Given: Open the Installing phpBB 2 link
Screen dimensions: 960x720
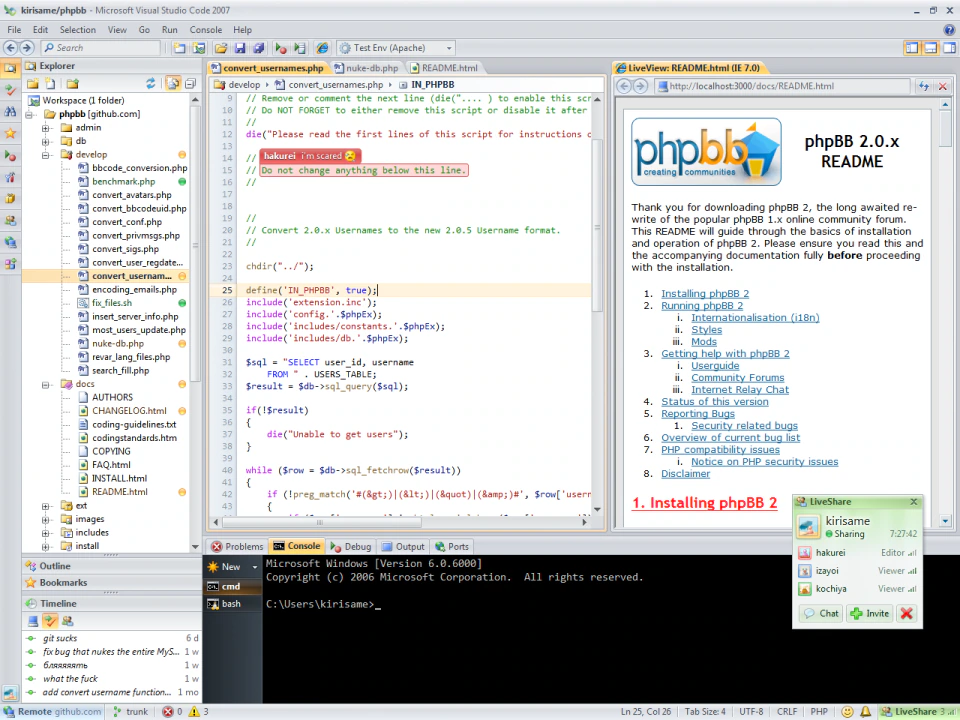Looking at the screenshot, I should click(704, 294).
